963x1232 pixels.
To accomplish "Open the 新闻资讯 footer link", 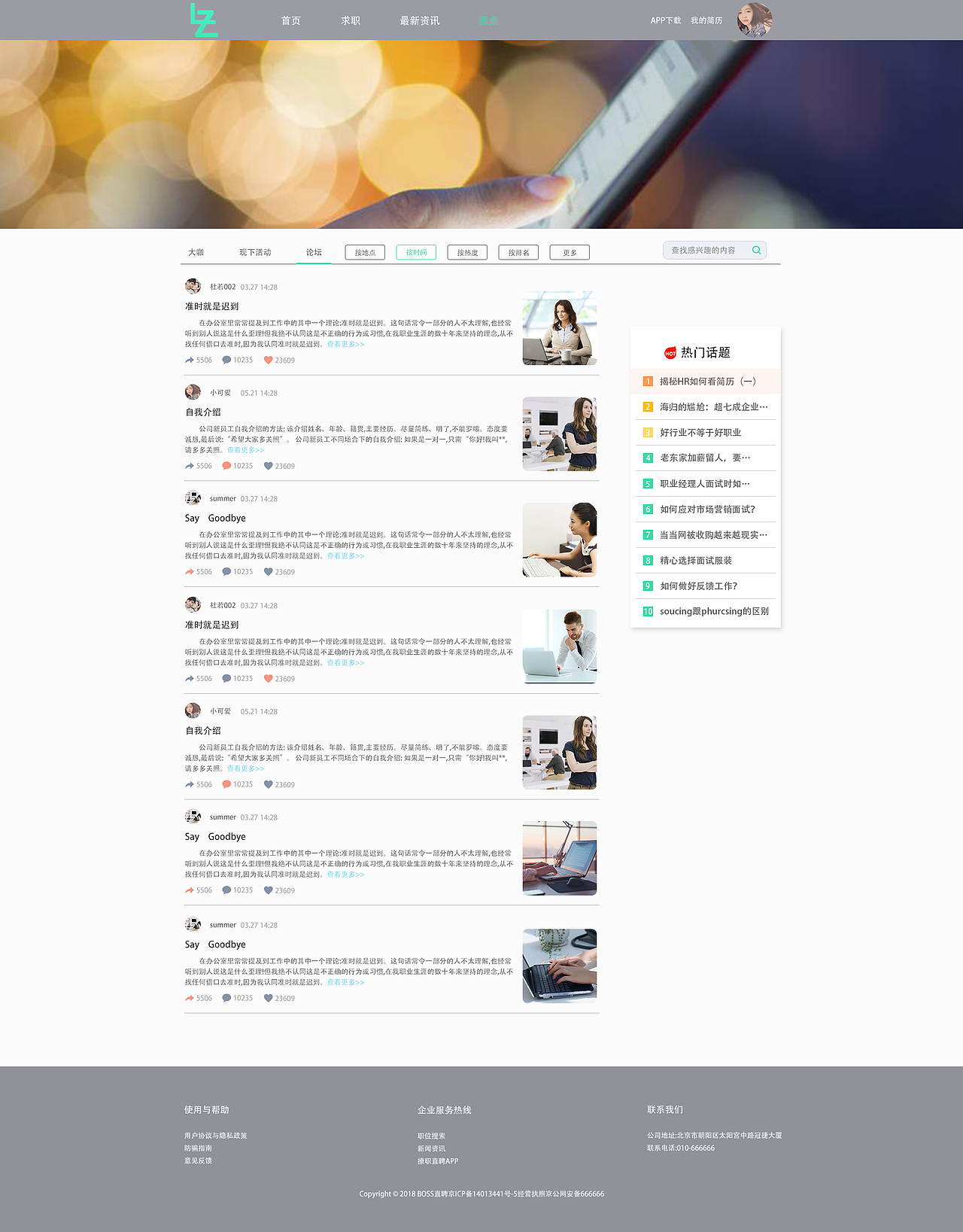I will click(x=431, y=1149).
